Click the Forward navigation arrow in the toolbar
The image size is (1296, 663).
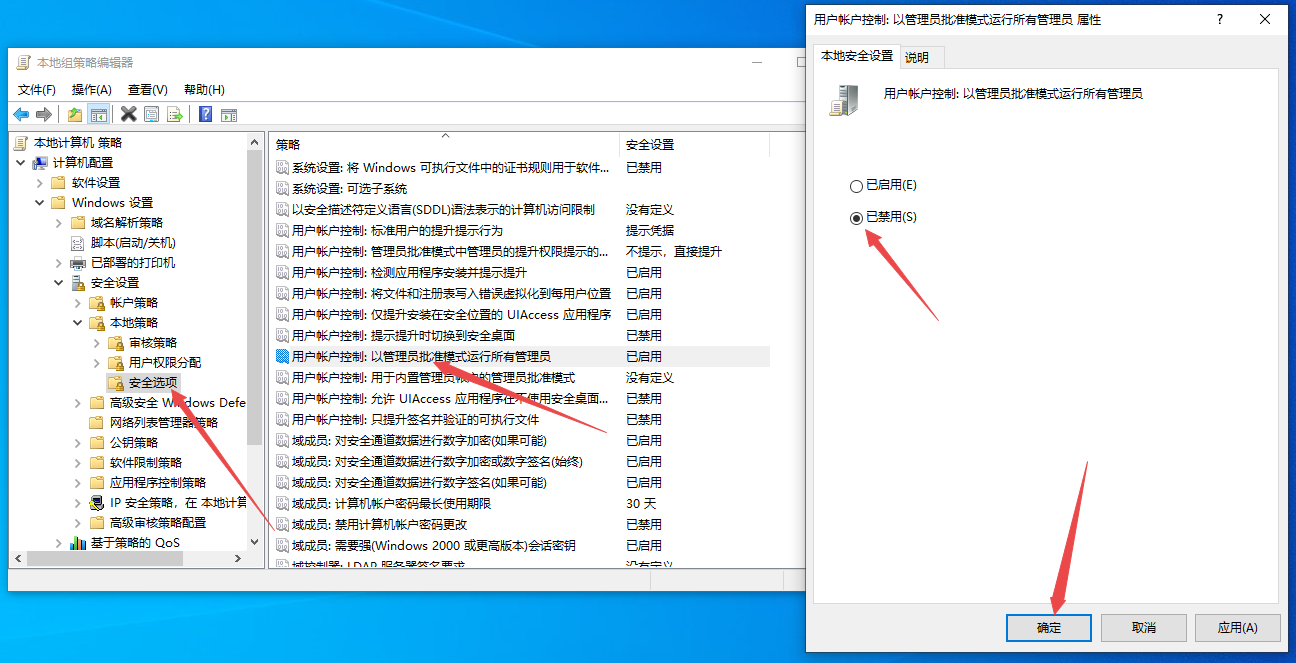point(42,114)
